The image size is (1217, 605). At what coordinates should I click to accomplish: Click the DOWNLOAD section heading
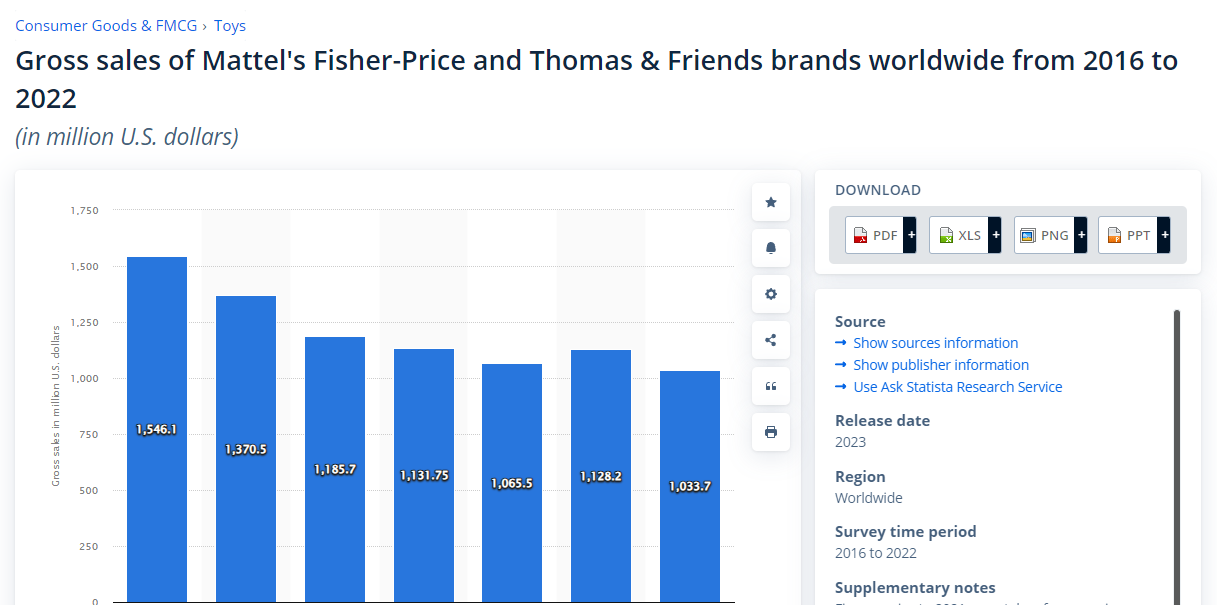click(878, 190)
